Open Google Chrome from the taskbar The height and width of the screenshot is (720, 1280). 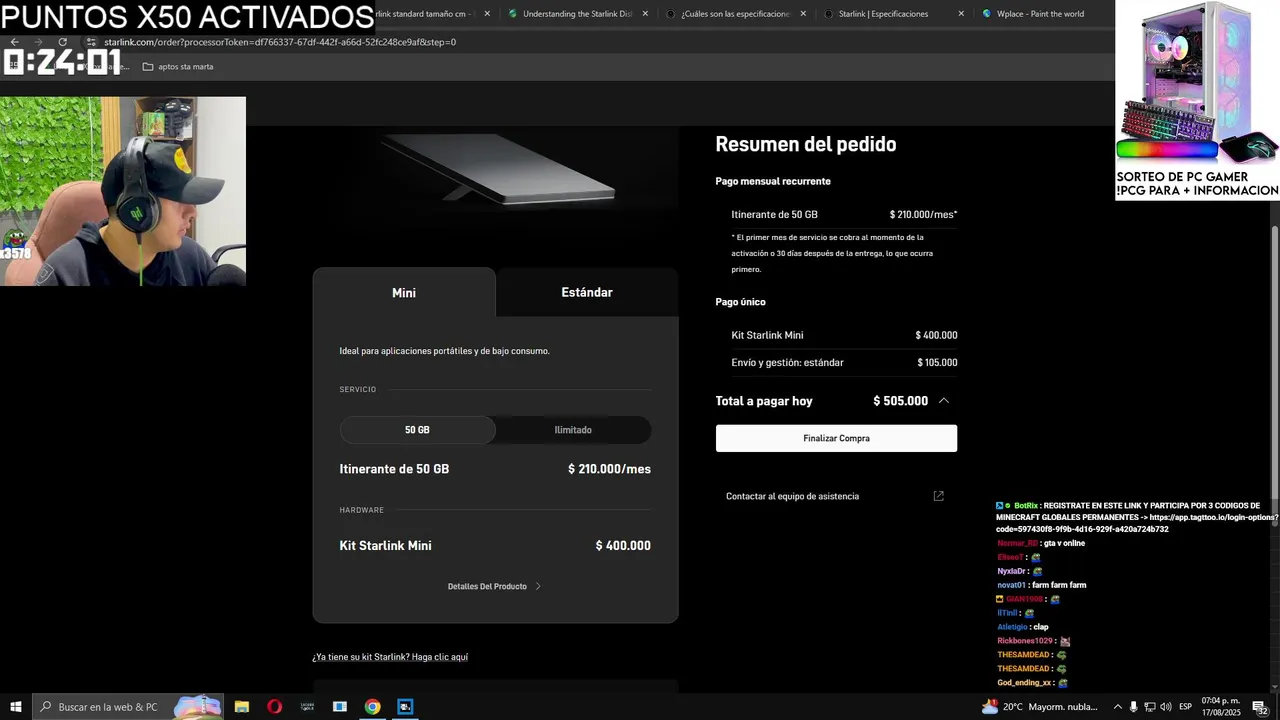[372, 707]
